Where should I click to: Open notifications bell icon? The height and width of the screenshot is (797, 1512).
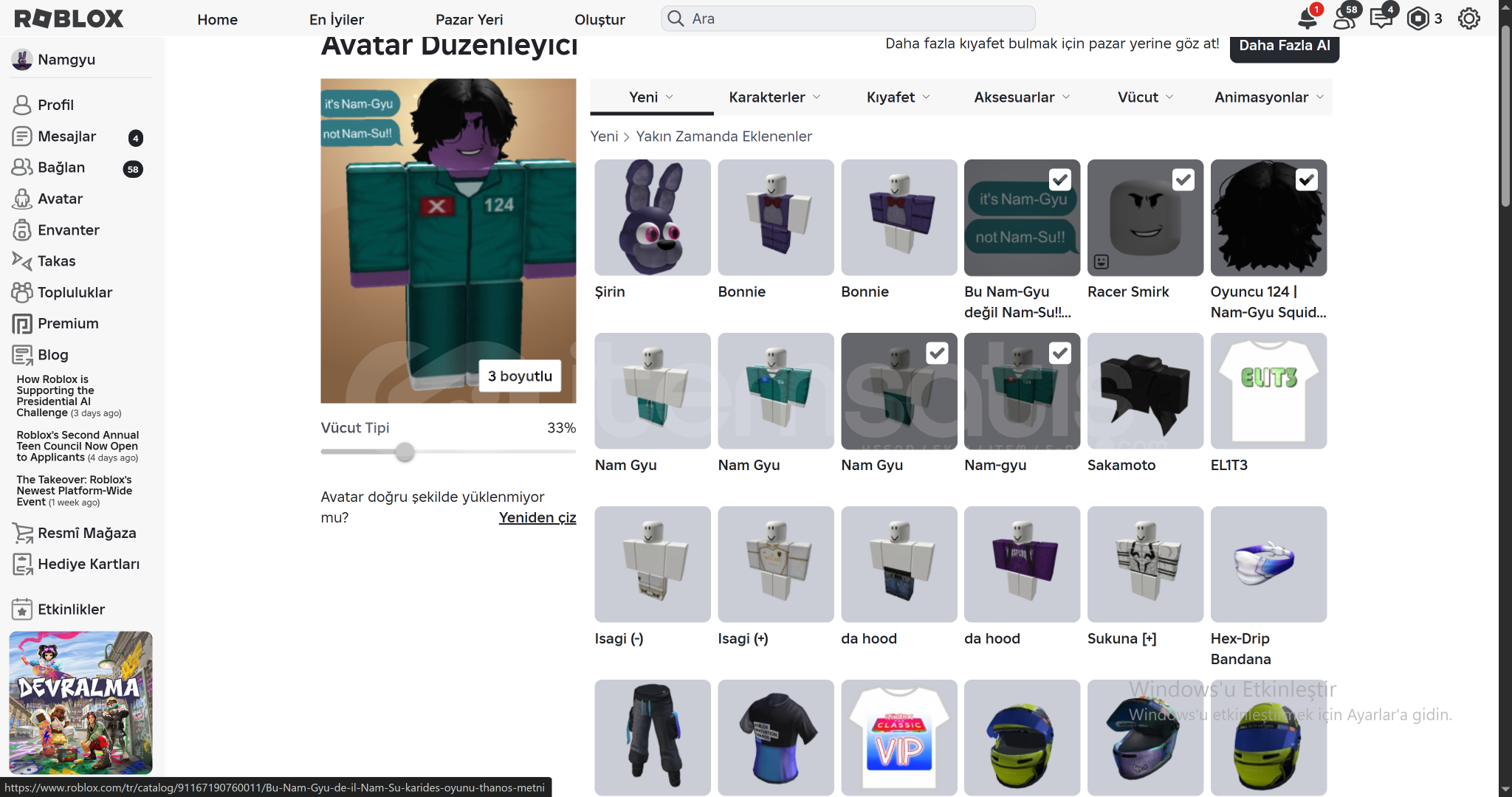[x=1308, y=18]
